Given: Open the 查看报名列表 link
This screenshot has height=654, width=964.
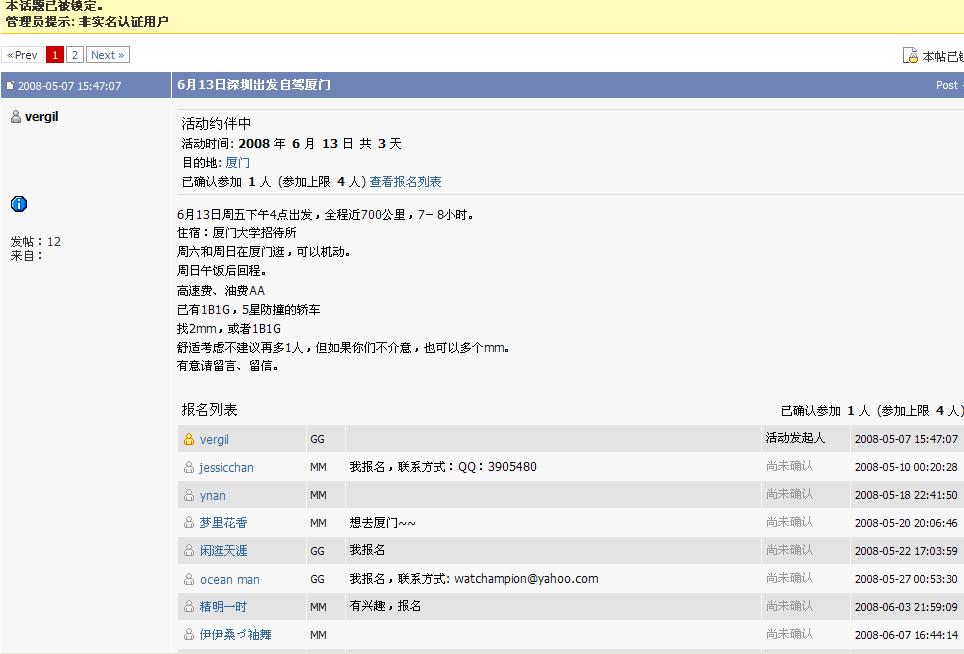Looking at the screenshot, I should (x=405, y=182).
